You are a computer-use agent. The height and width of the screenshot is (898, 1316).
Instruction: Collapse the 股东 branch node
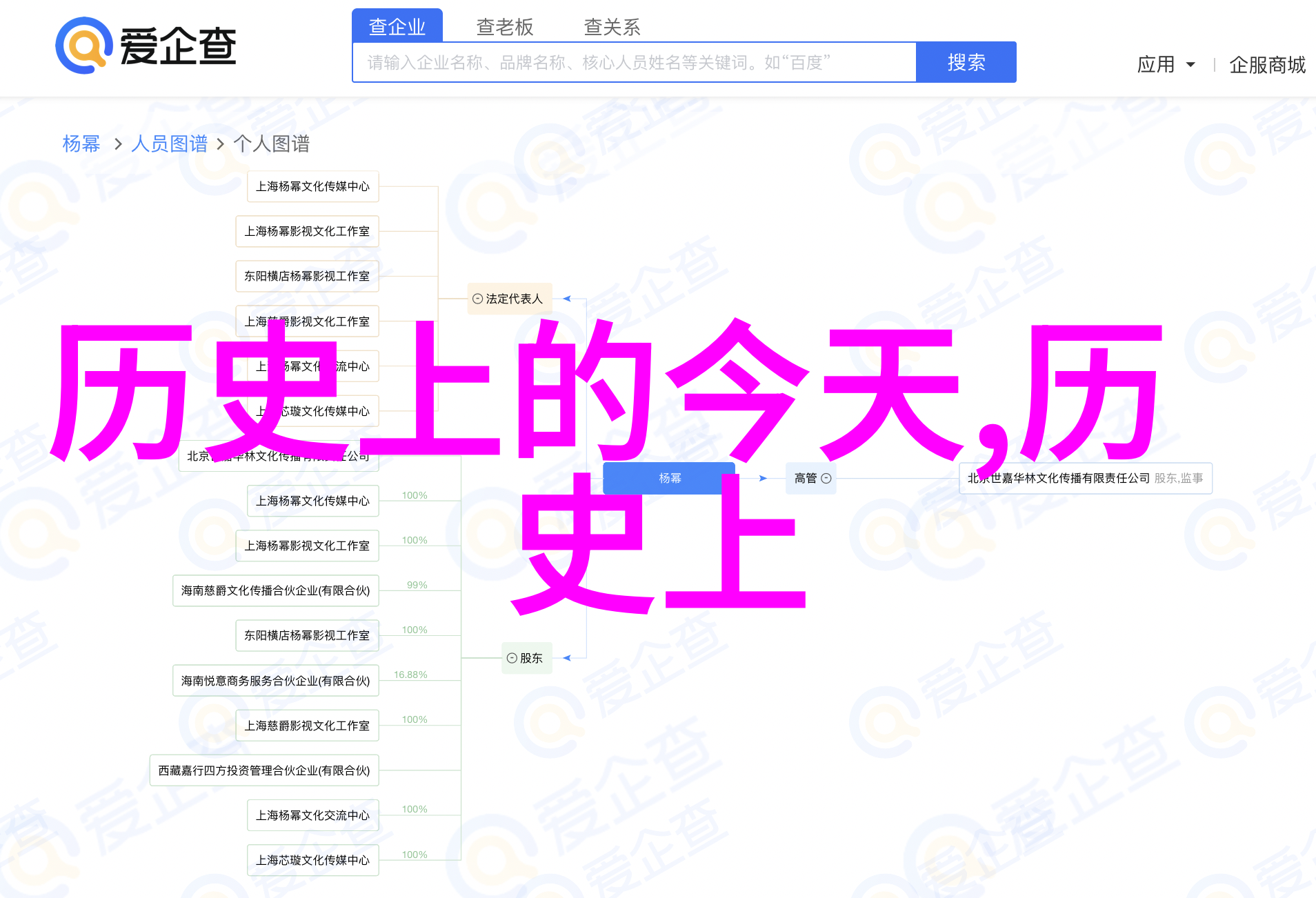(512, 658)
